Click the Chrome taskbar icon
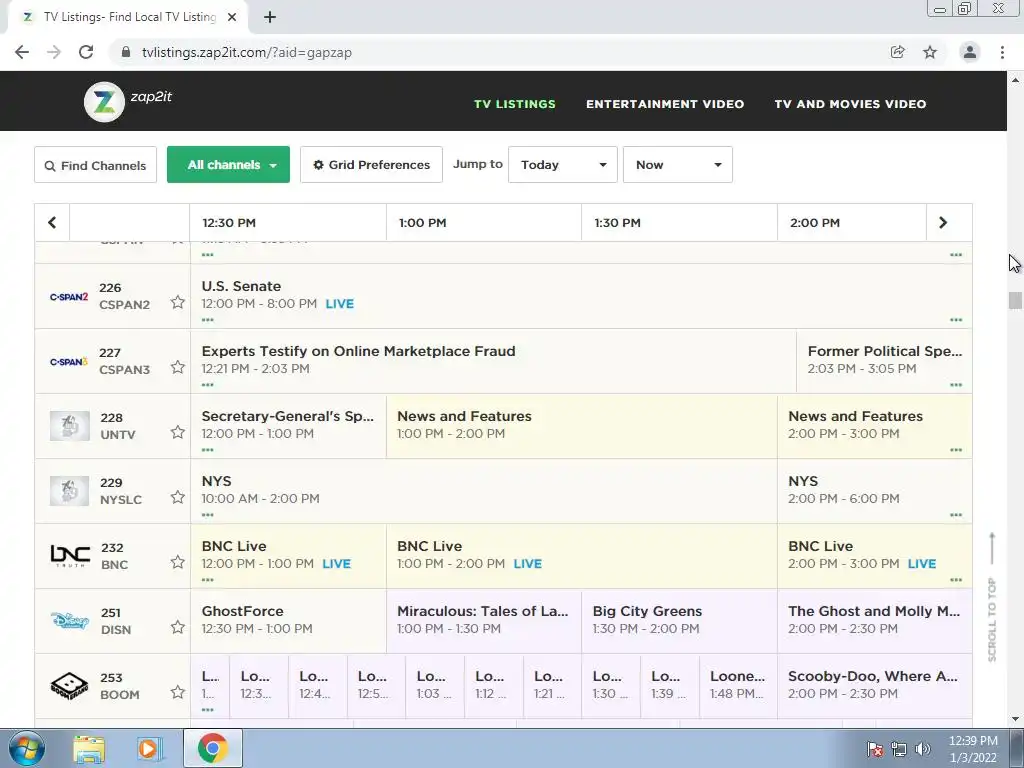 coord(213,748)
